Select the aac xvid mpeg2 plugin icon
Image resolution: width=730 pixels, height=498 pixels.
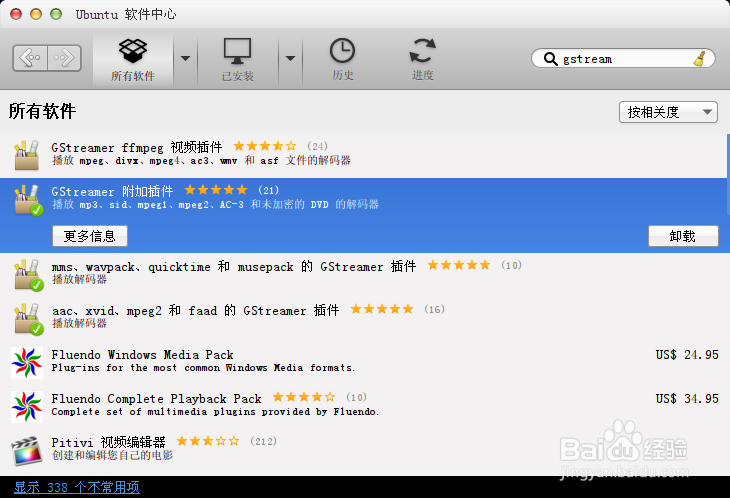(28, 319)
